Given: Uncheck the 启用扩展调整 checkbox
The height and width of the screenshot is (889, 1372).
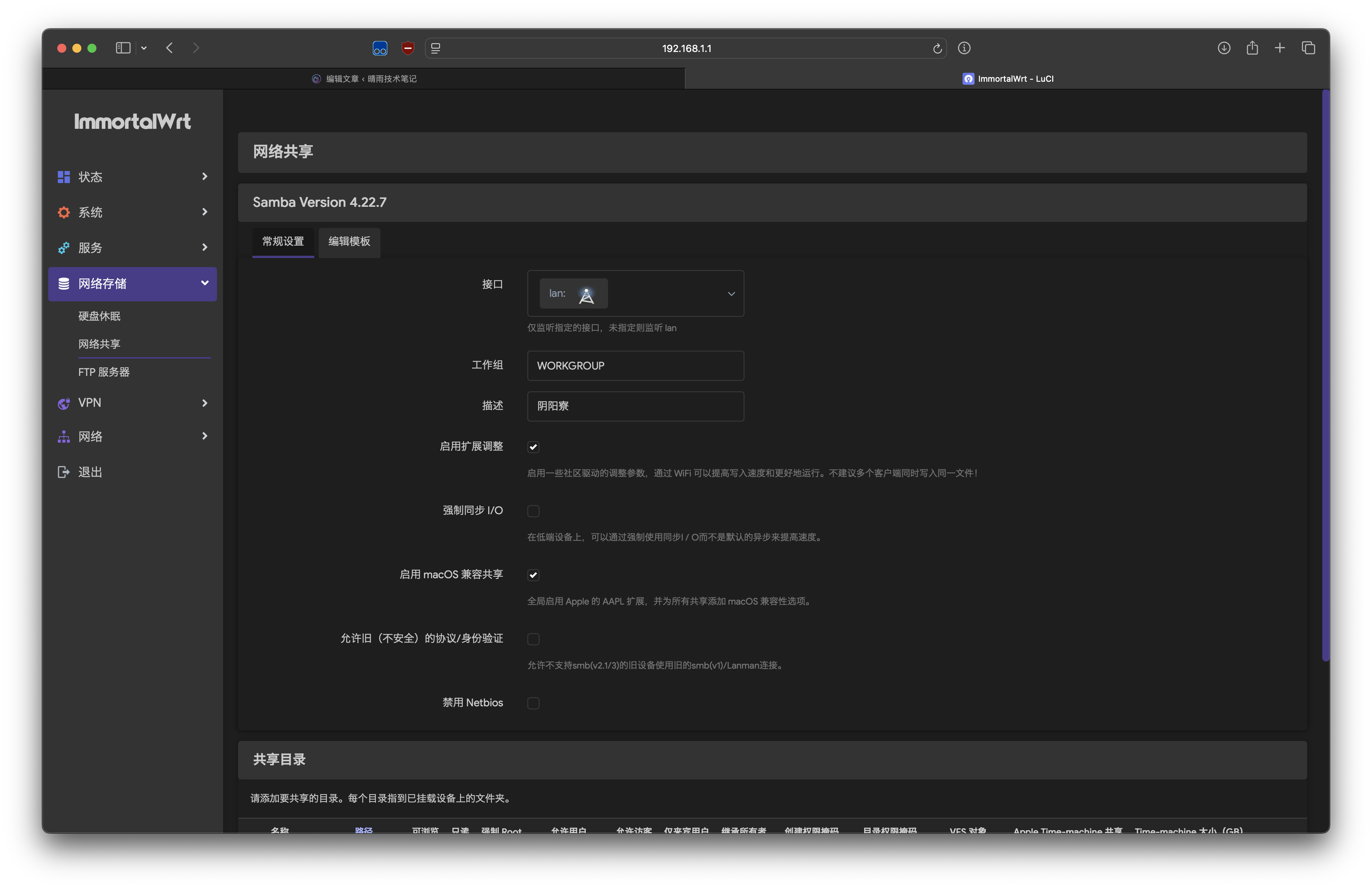Looking at the screenshot, I should pyautogui.click(x=533, y=447).
